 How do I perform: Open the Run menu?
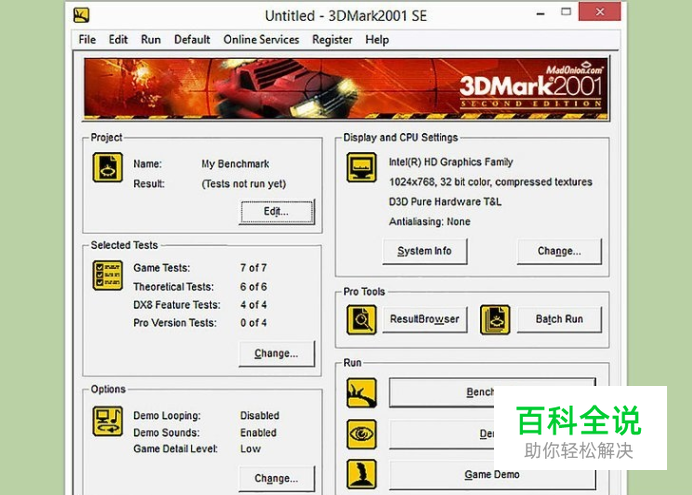click(151, 40)
